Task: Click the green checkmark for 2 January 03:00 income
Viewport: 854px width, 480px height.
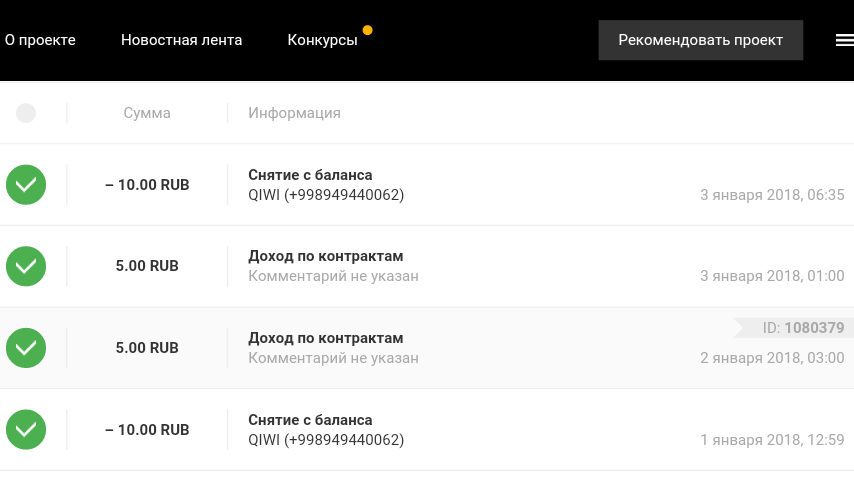Action: pyautogui.click(x=26, y=348)
